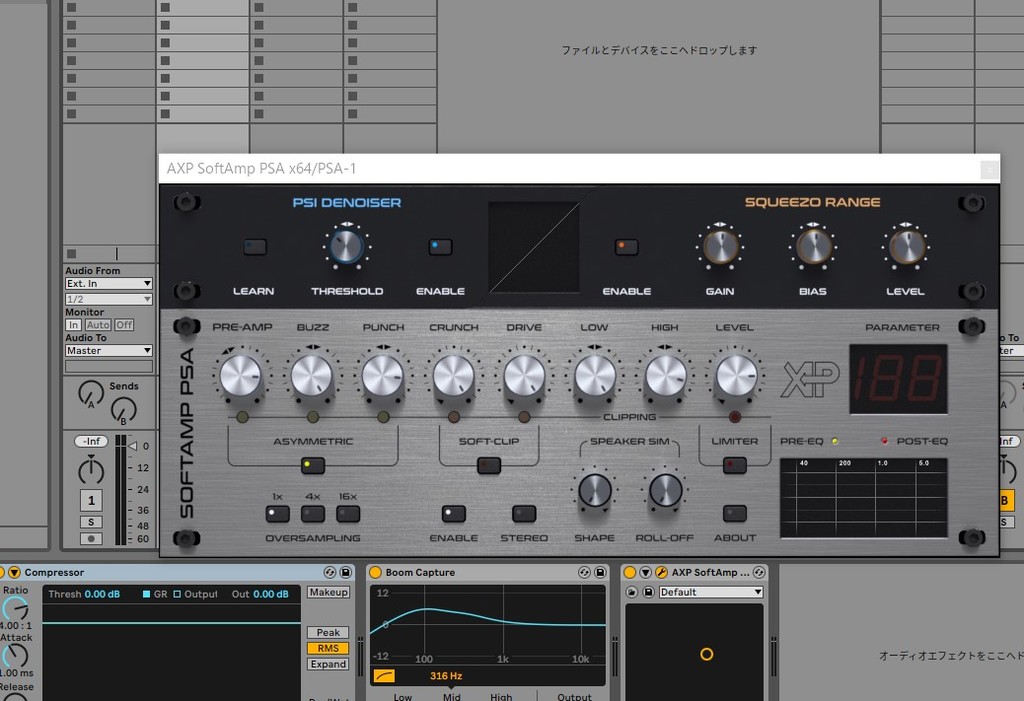Set Monitor to In

point(73,325)
